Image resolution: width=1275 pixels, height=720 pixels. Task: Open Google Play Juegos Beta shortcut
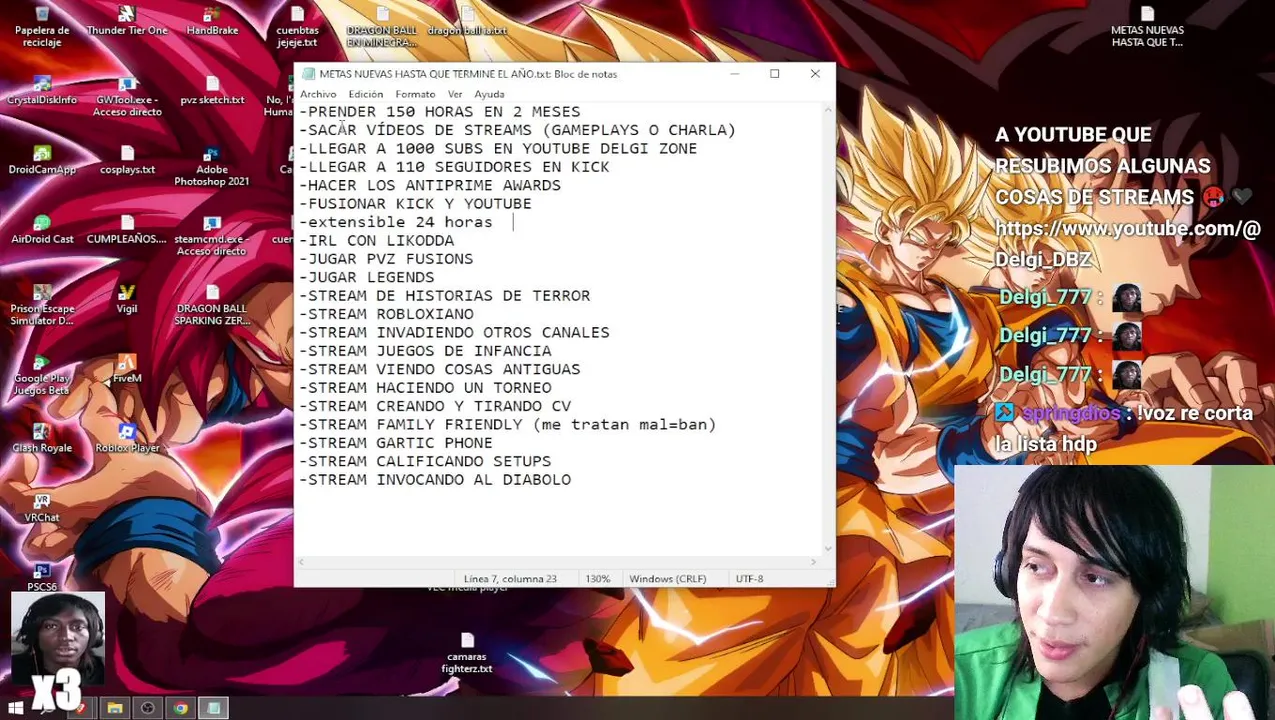(42, 374)
